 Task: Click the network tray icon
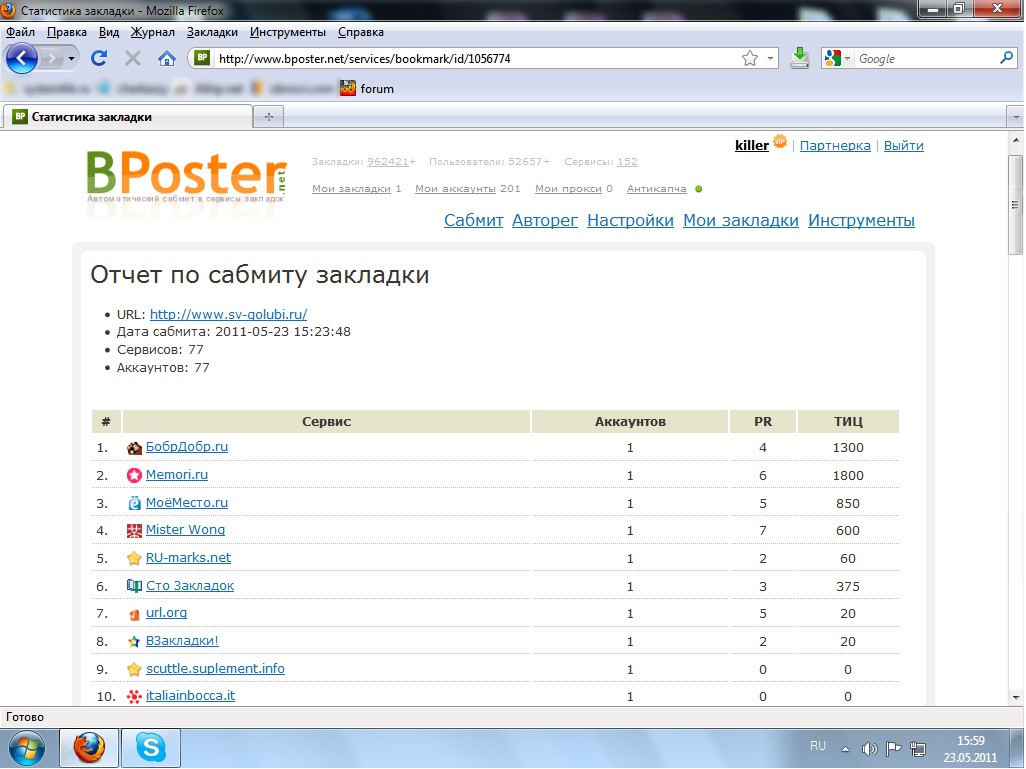(x=918, y=749)
